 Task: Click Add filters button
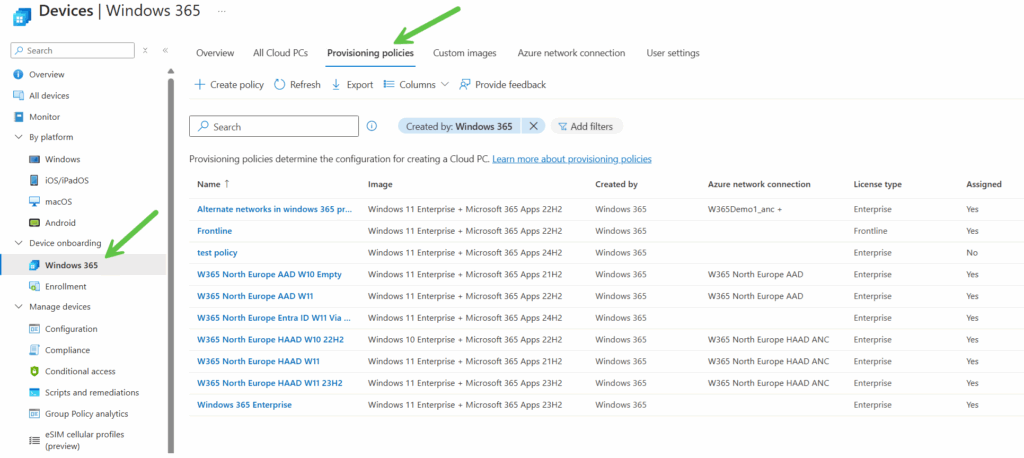(x=586, y=126)
